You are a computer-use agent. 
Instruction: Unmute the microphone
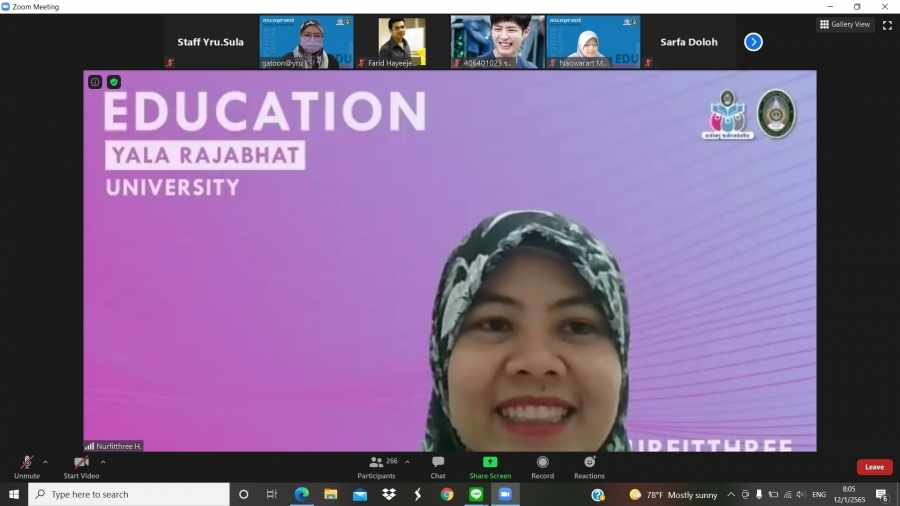tap(27, 466)
